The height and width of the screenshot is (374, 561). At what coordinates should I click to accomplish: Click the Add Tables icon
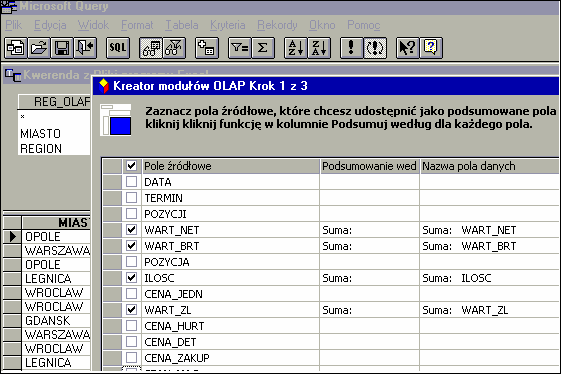pos(206,48)
